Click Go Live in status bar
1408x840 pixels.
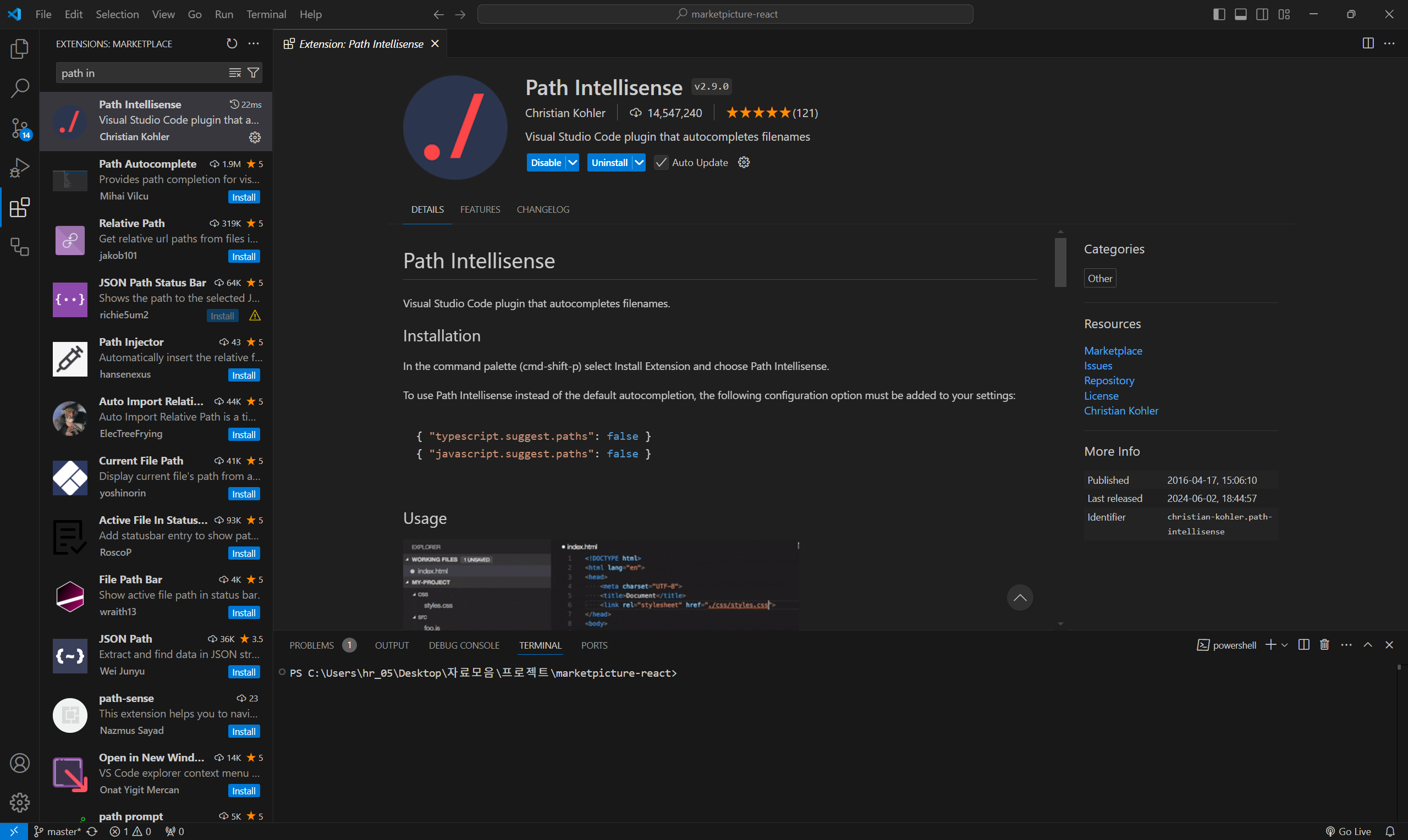pyautogui.click(x=1348, y=832)
